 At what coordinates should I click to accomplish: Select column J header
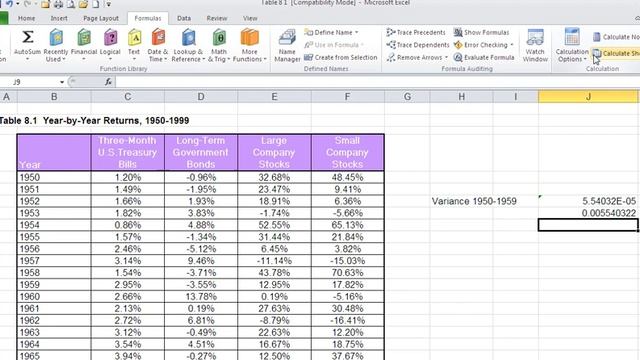(588, 97)
